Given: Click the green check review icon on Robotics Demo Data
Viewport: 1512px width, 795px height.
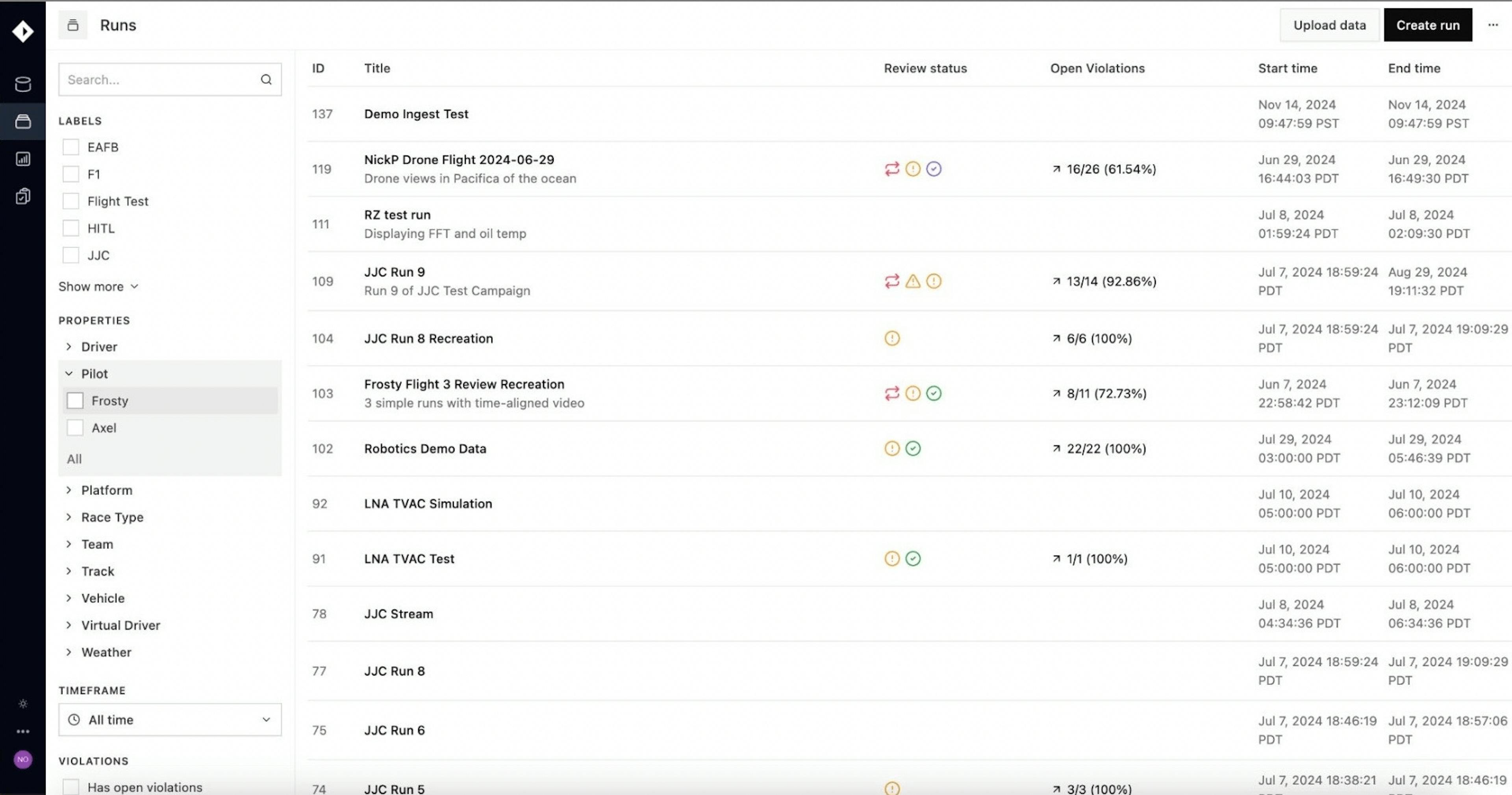Looking at the screenshot, I should (913, 448).
